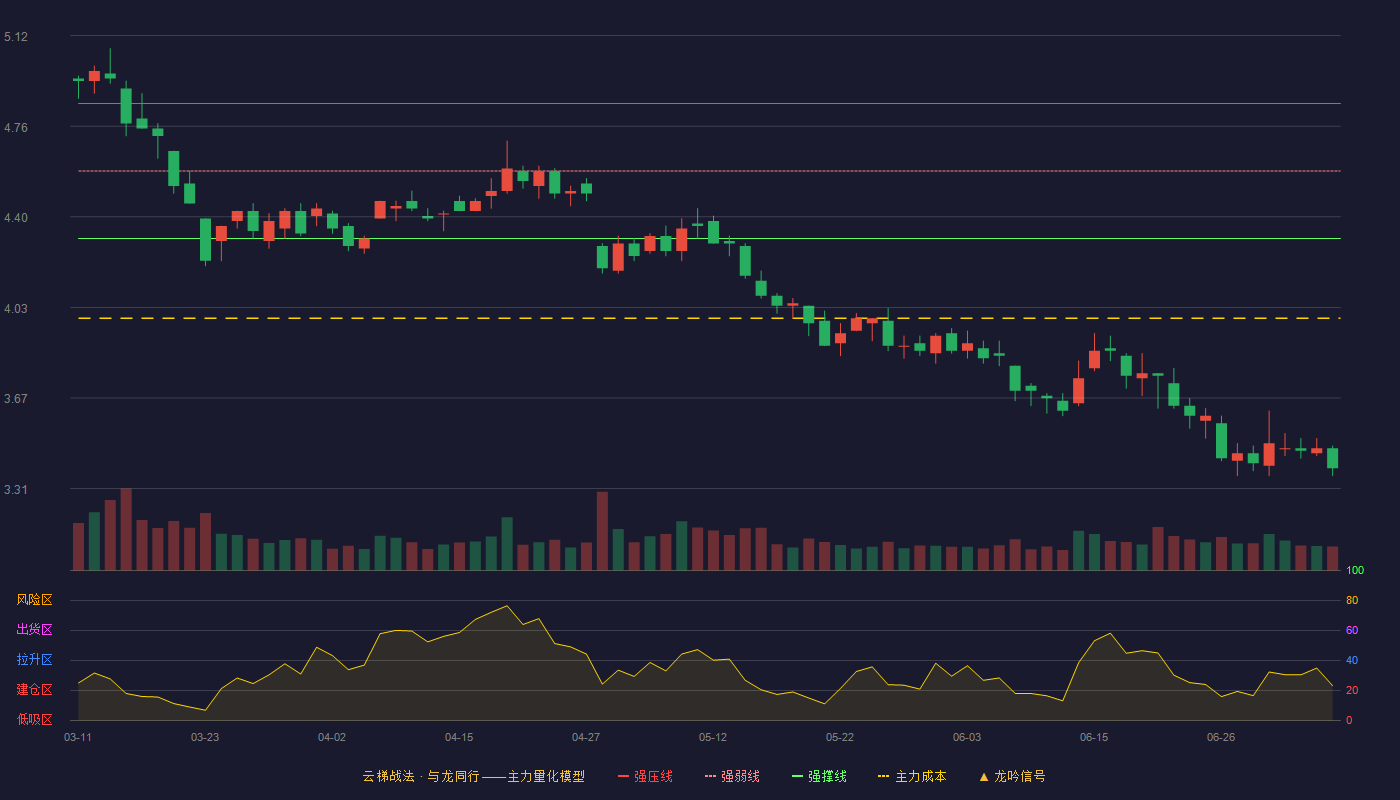This screenshot has width=1400, height=800.
Task: Click the 建仓区 zone label
Action: click(34, 690)
